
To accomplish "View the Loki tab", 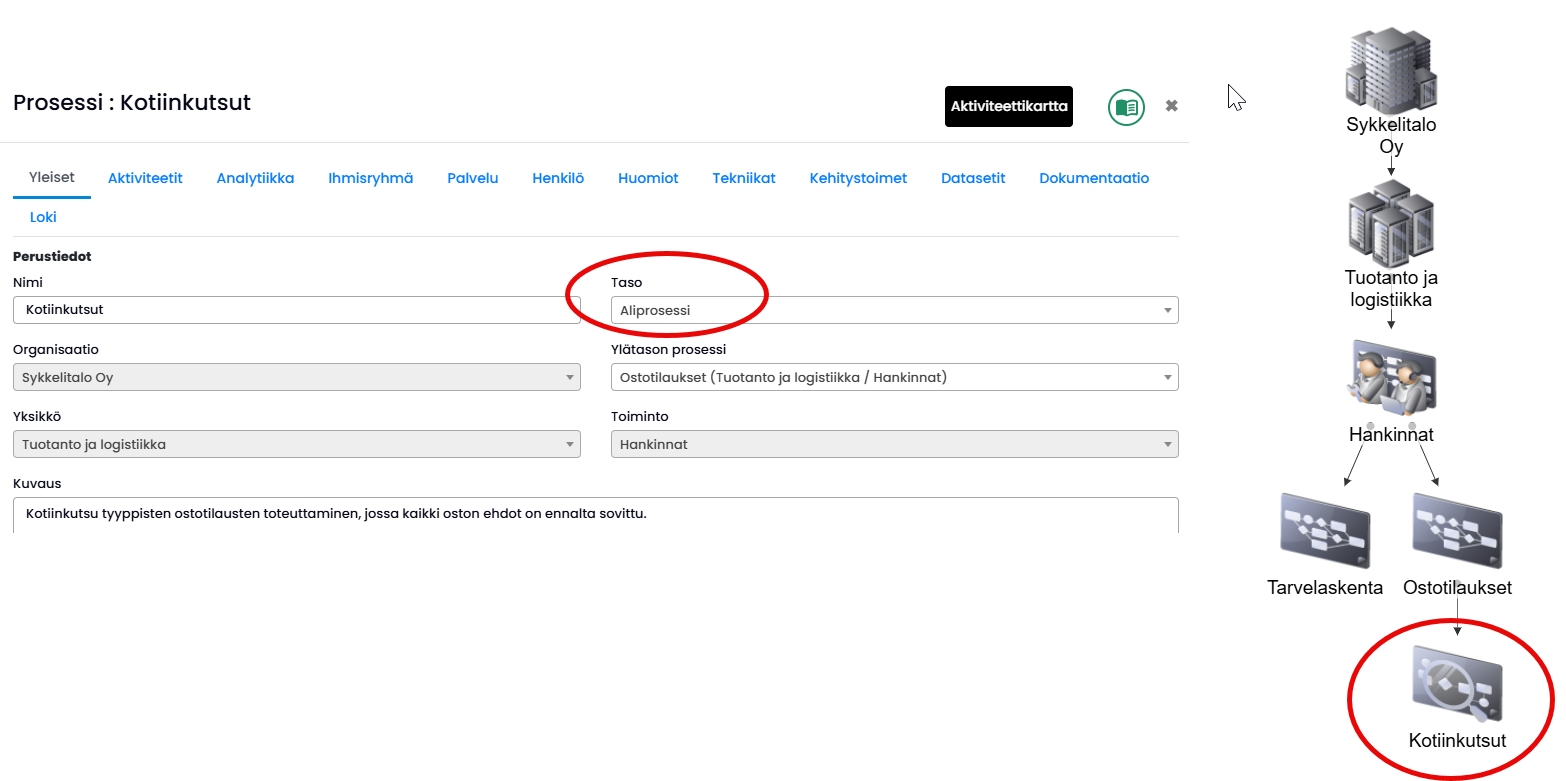I will [43, 217].
